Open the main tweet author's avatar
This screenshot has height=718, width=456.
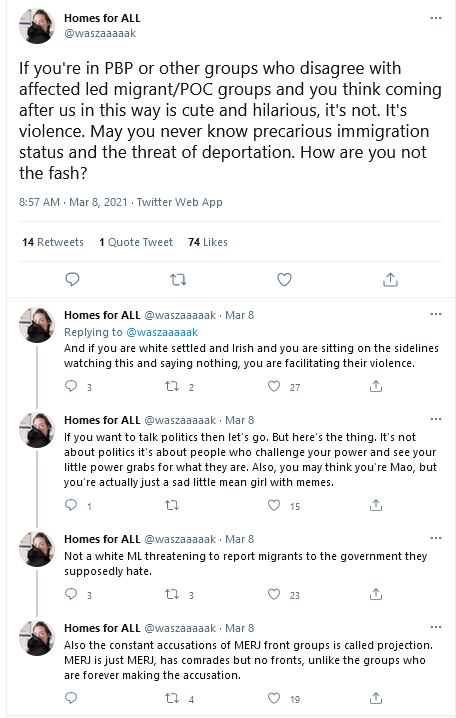coord(37,26)
